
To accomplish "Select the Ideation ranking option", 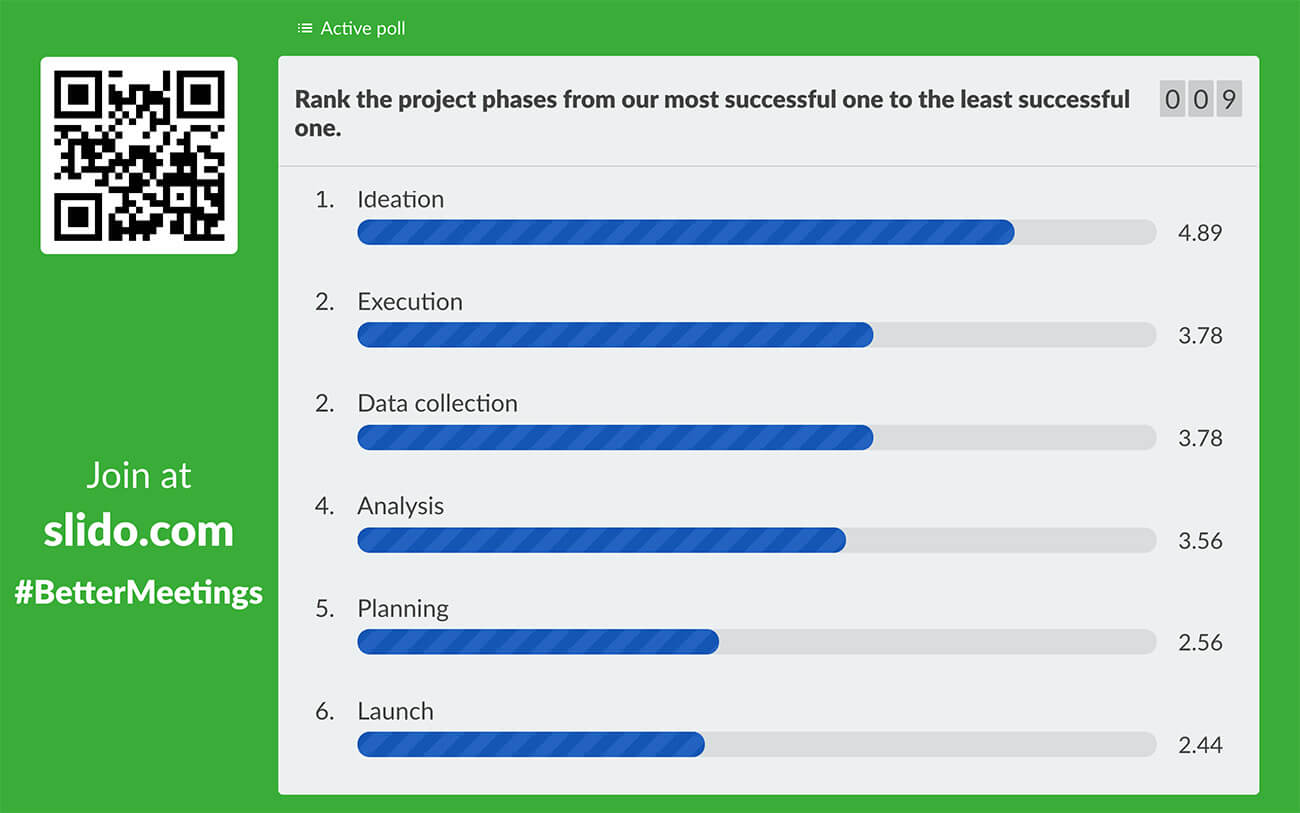I will pyautogui.click(x=400, y=199).
